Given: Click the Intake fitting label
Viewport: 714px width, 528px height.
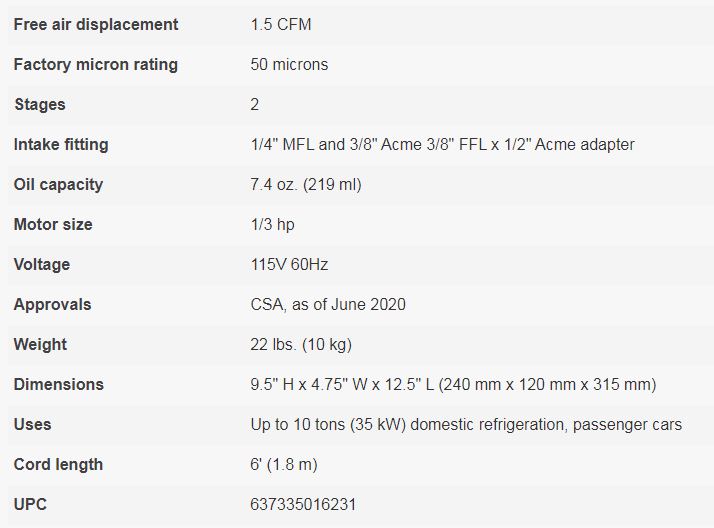Looking at the screenshot, I should pos(61,144).
